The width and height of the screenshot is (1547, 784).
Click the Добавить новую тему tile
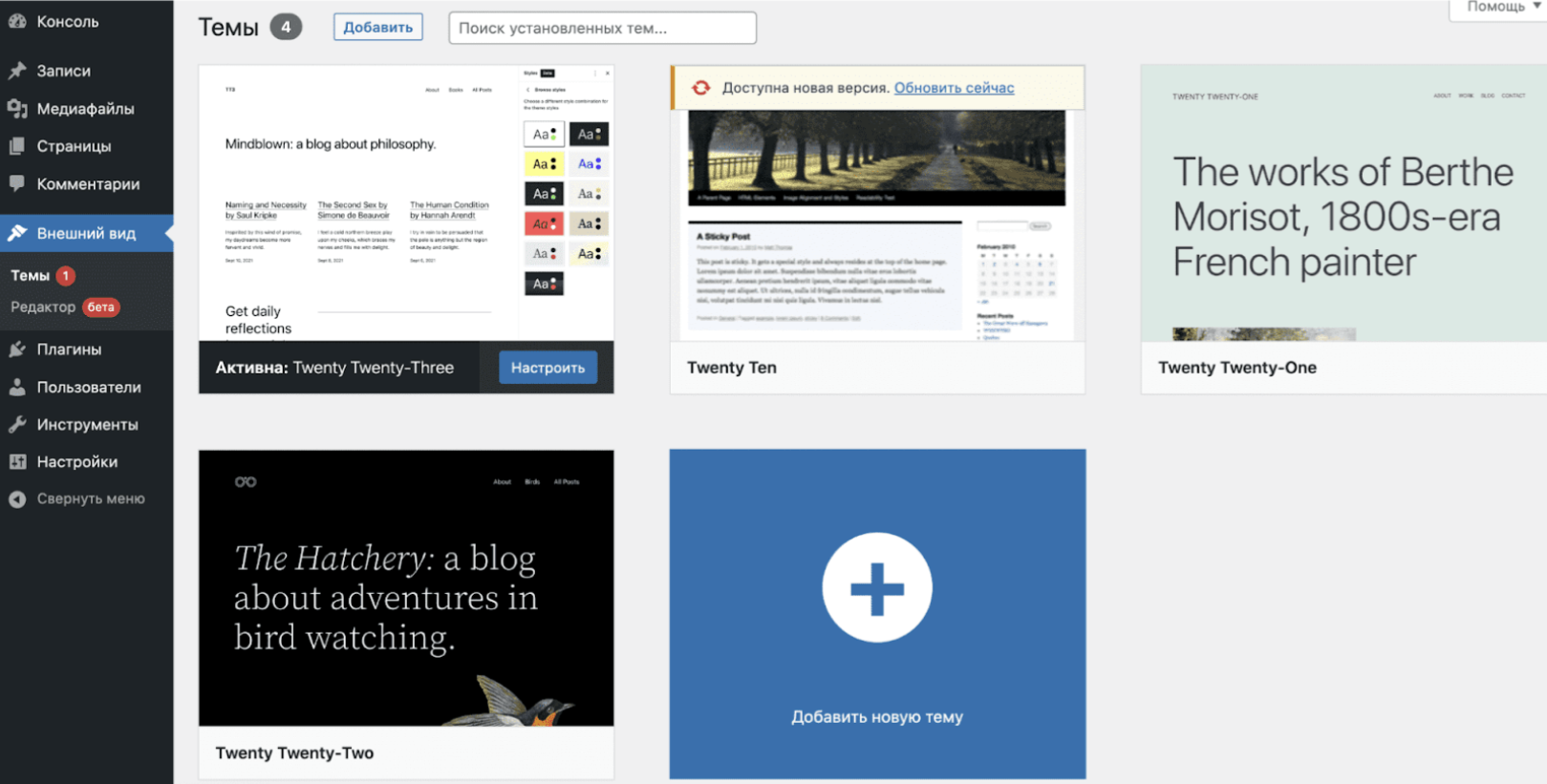[877, 614]
